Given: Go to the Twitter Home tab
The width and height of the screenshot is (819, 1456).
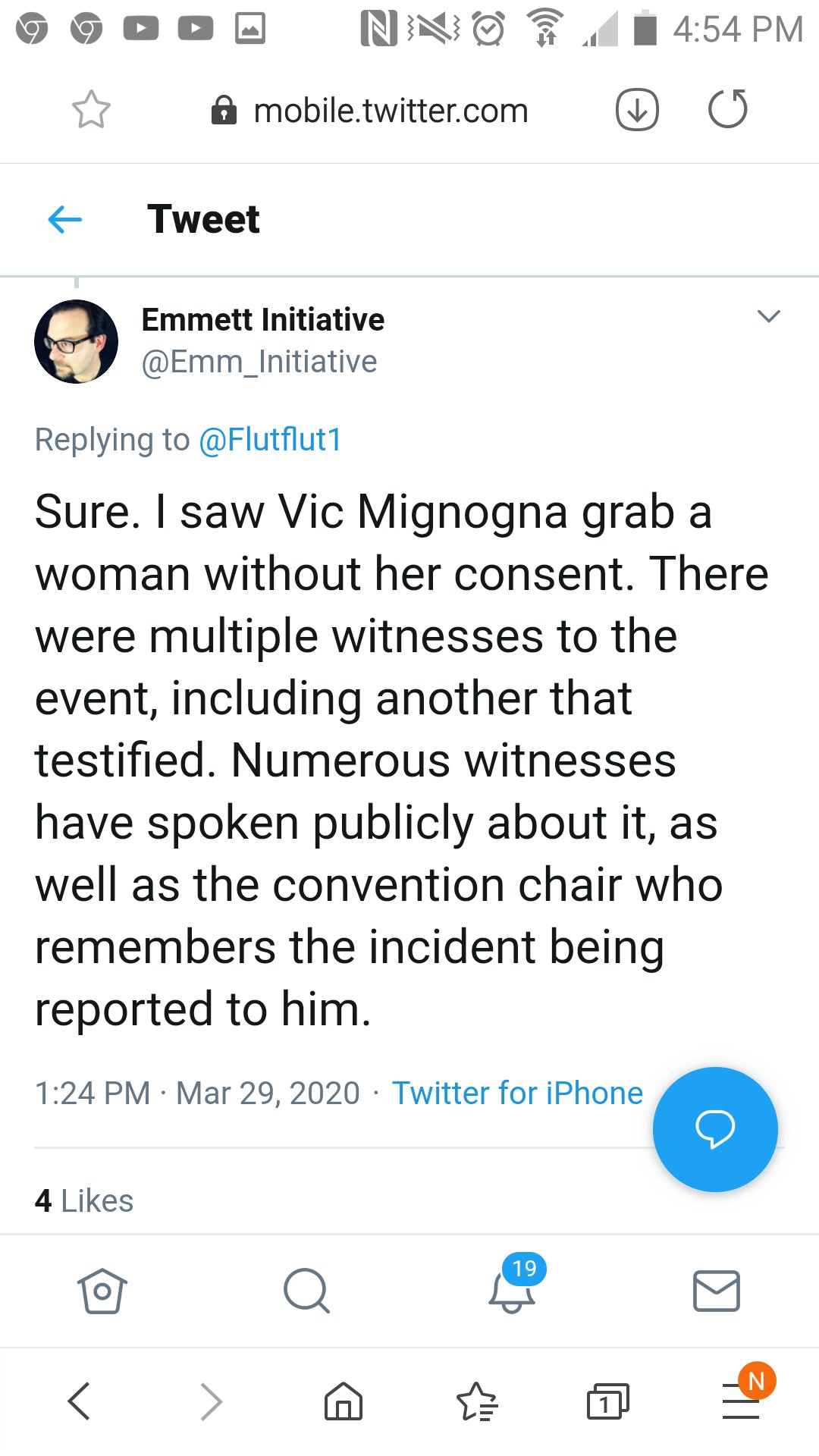Looking at the screenshot, I should pyautogui.click(x=102, y=1291).
